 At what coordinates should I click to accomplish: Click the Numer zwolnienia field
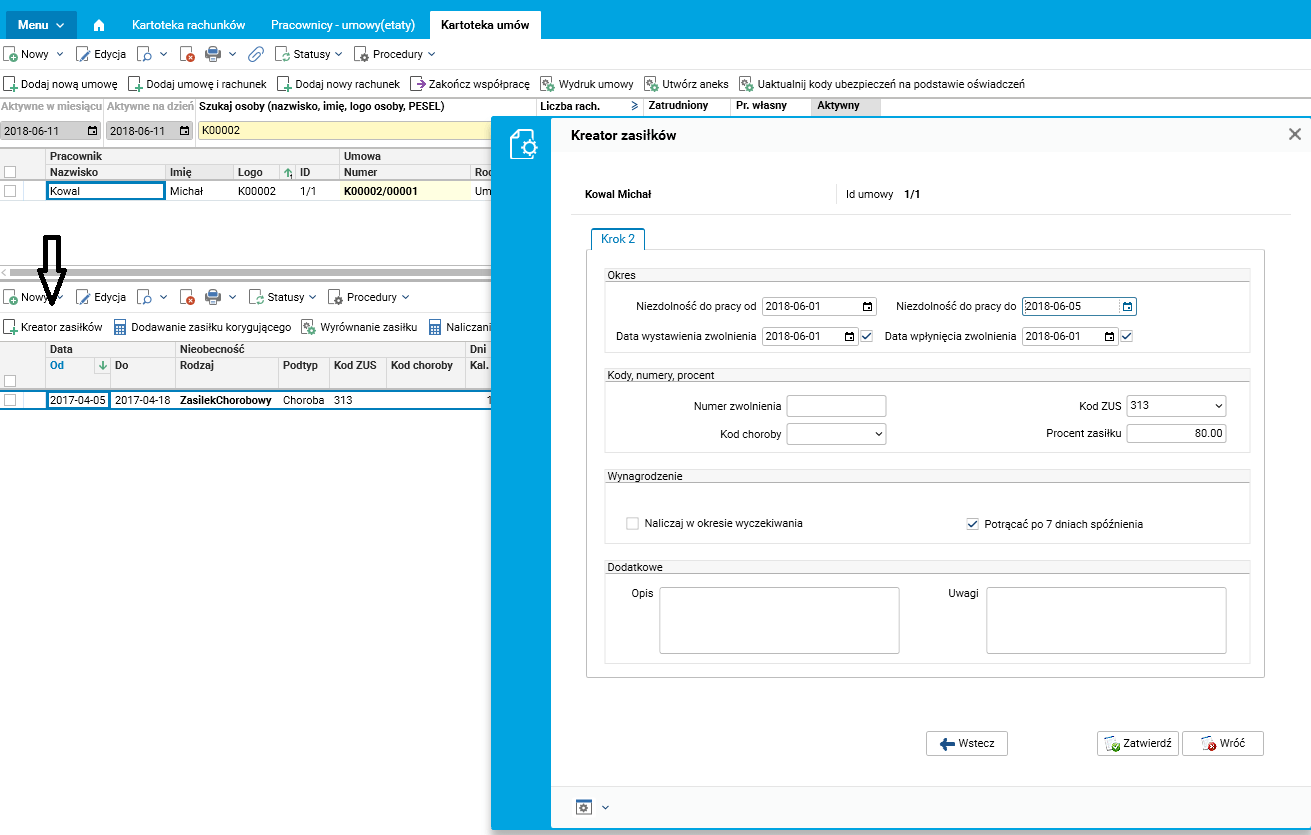[837, 405]
